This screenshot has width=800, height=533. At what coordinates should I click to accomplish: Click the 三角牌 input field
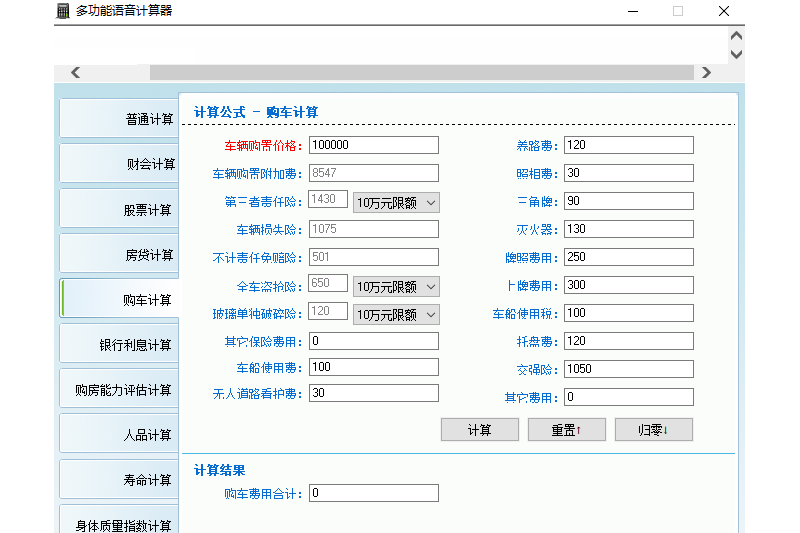pyautogui.click(x=629, y=201)
